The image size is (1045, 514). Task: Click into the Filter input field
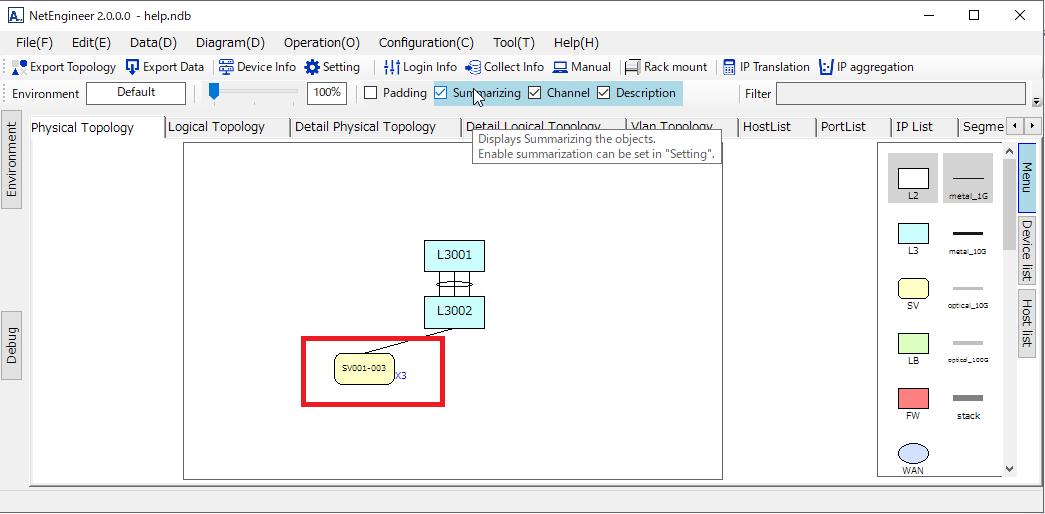[900, 94]
